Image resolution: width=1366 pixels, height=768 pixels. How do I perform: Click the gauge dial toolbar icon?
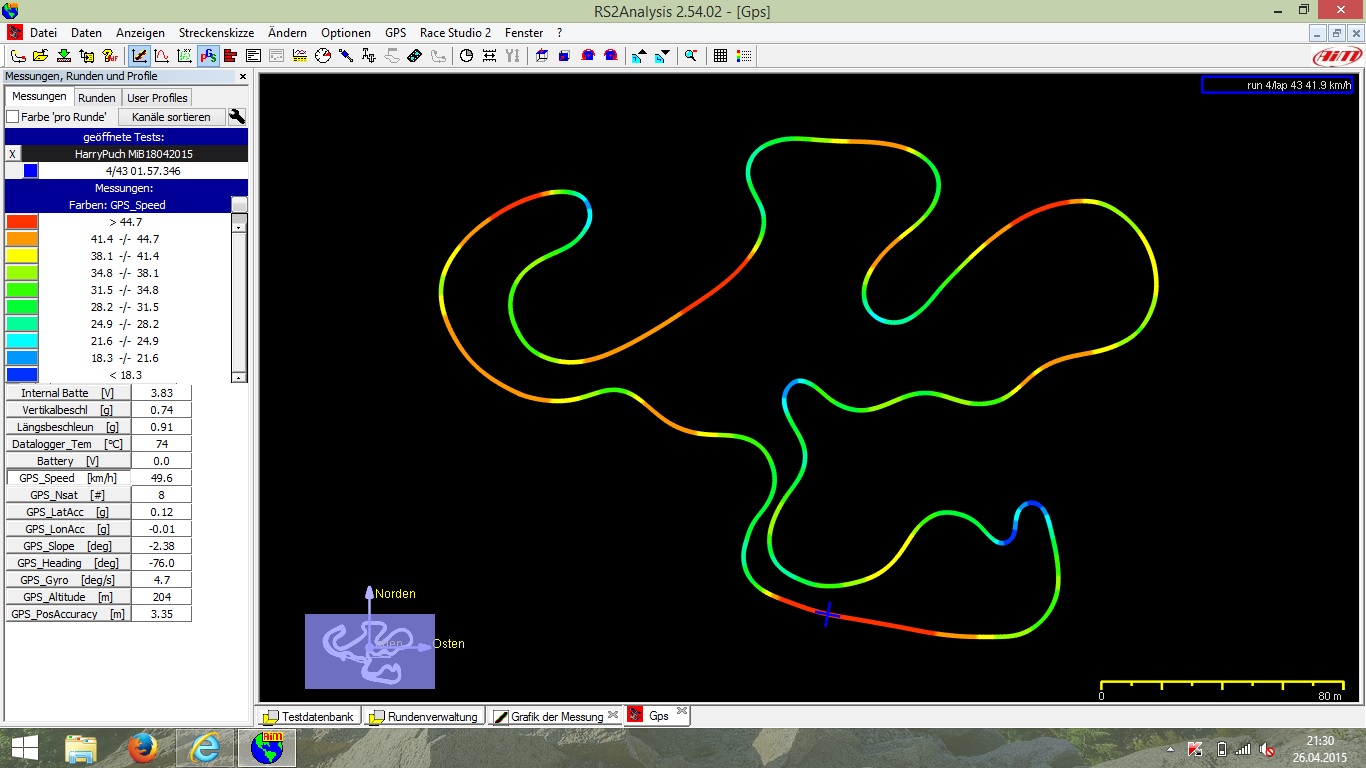(322, 56)
